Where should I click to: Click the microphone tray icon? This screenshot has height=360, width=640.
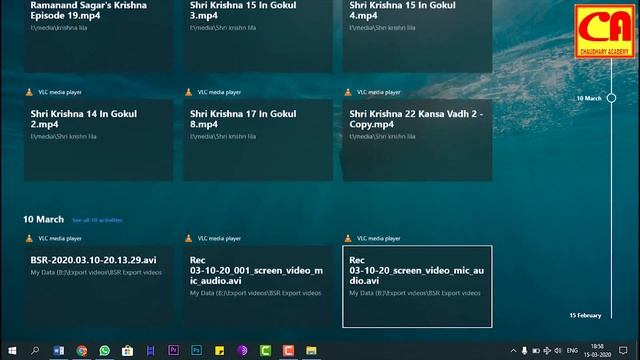pos(524,351)
